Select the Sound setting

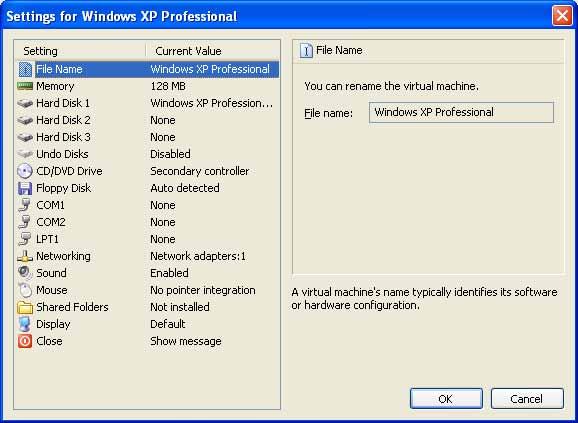51,273
